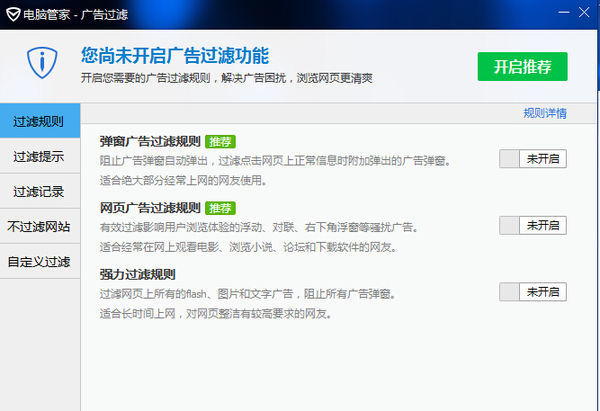
Task: Click 推荐 badge beside 网页广告过滤规则
Action: tap(220, 208)
